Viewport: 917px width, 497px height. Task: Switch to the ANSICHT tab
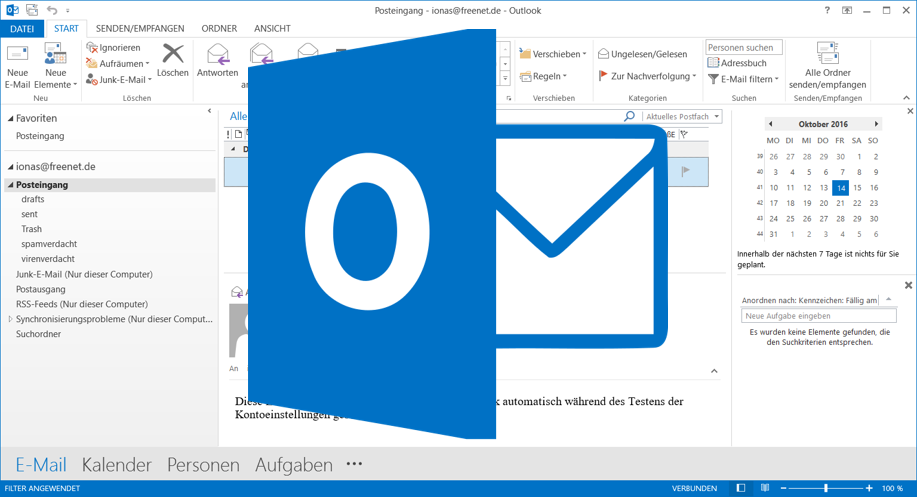(272, 28)
